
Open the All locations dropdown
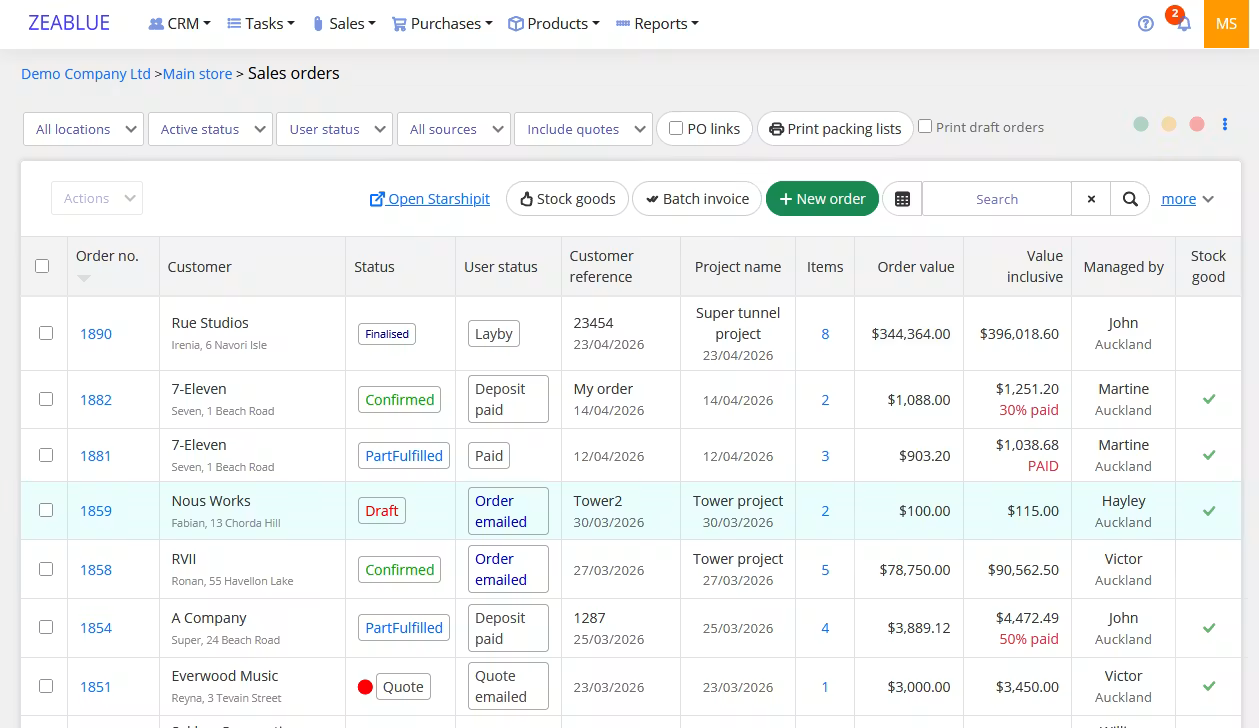[x=83, y=129]
